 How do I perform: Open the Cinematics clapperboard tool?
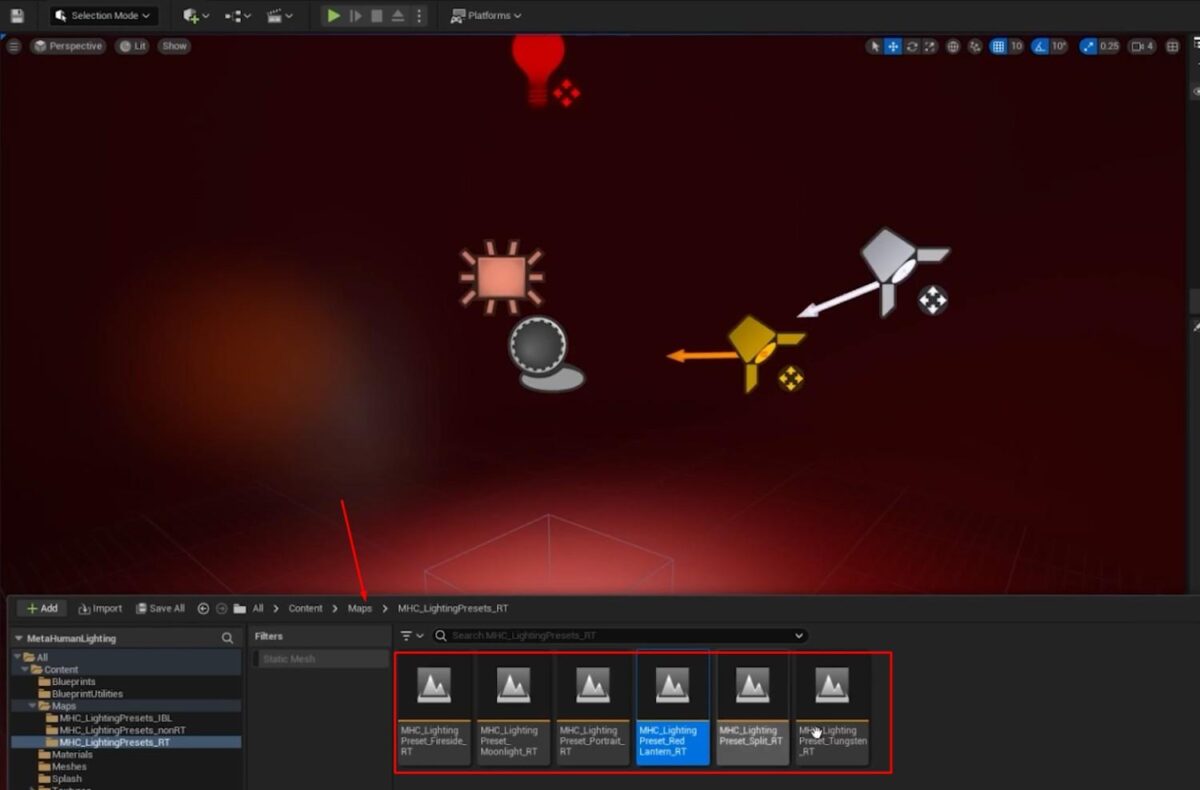[272, 16]
